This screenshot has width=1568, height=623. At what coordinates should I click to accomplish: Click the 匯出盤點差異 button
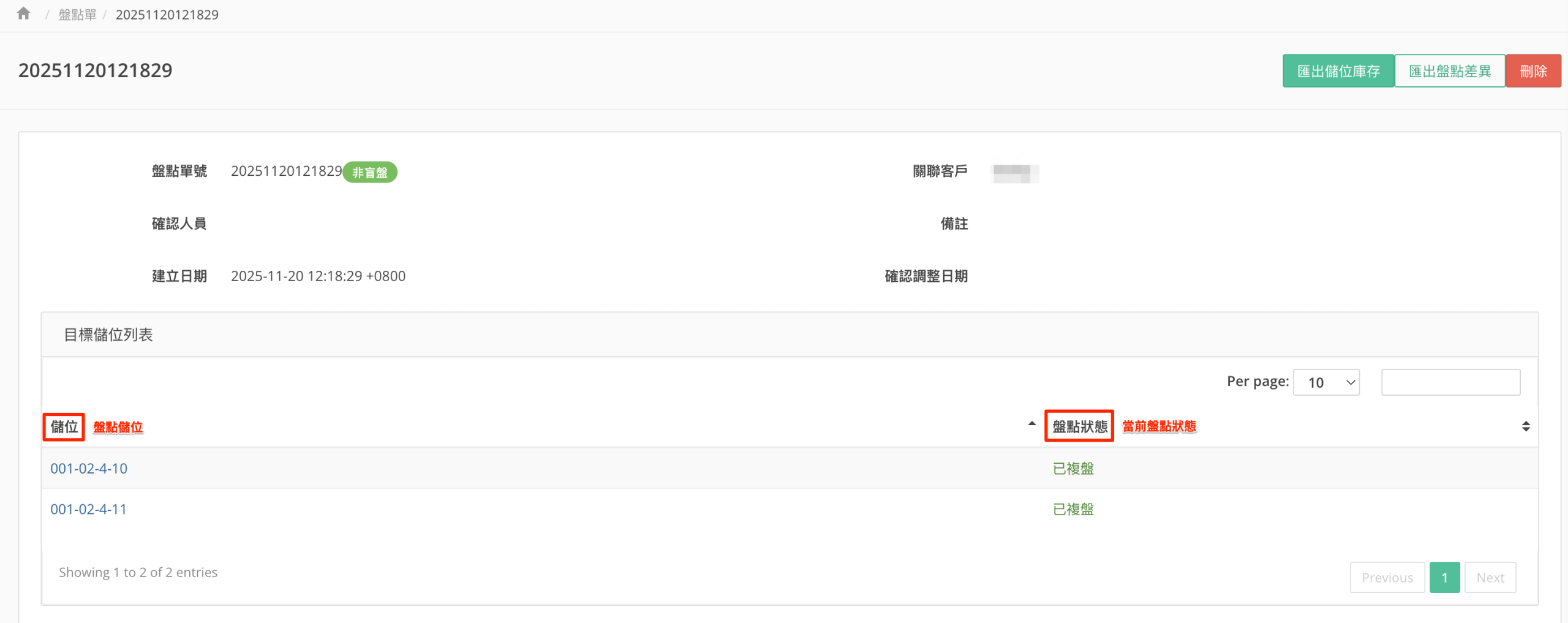pos(1449,71)
